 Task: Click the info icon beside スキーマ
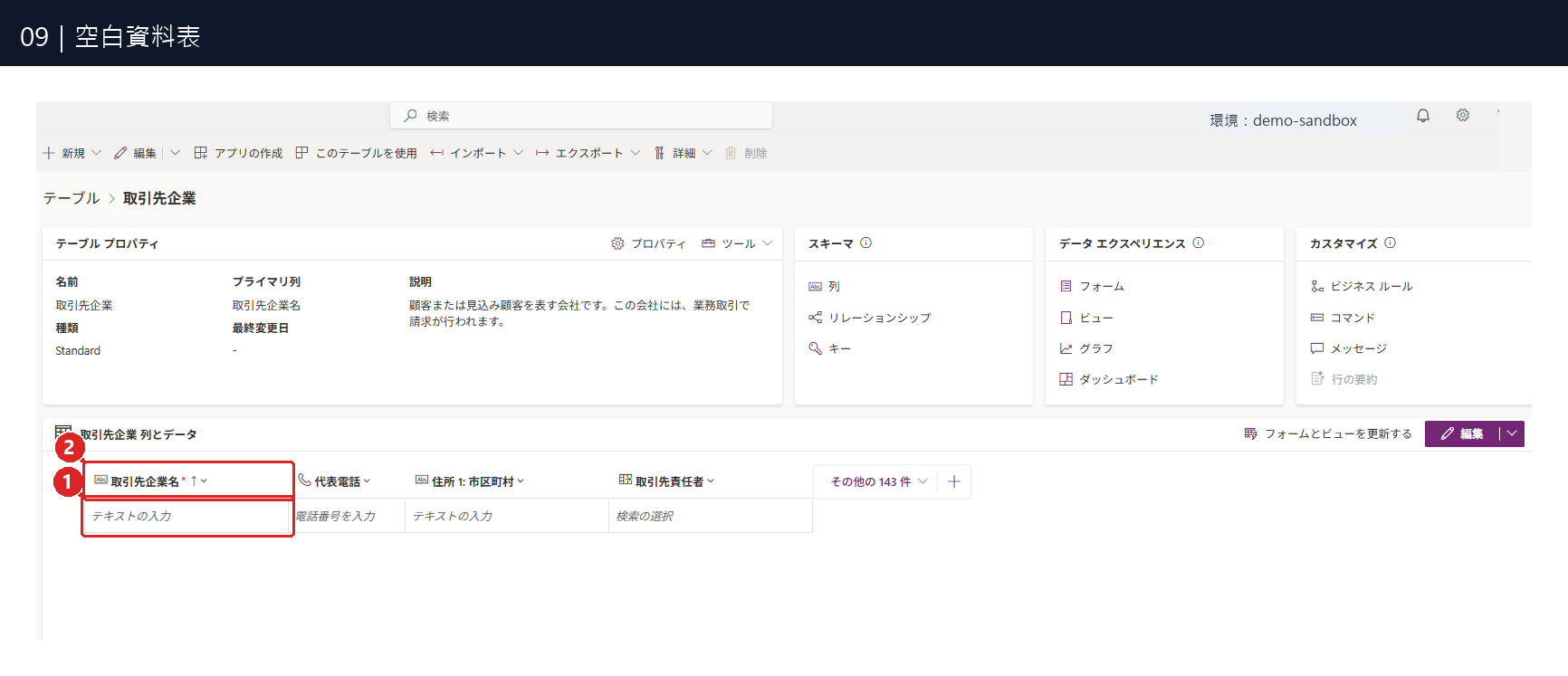pyautogui.click(x=866, y=243)
